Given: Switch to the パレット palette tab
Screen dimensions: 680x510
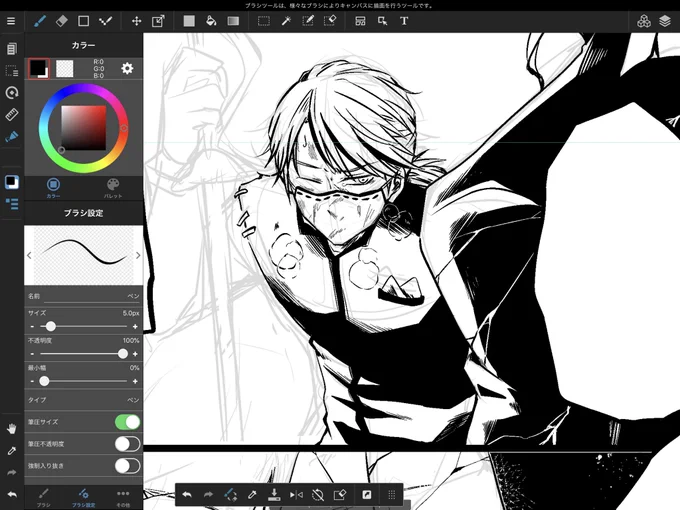Looking at the screenshot, I should 113,188.
